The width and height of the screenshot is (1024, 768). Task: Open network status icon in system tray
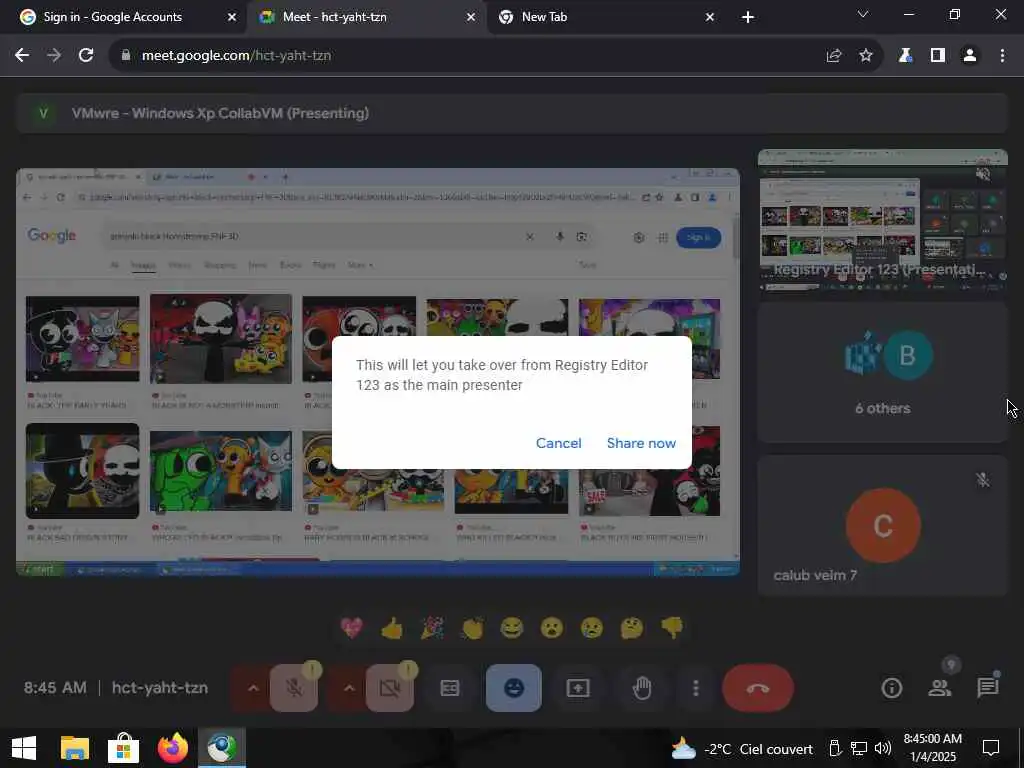(859, 748)
